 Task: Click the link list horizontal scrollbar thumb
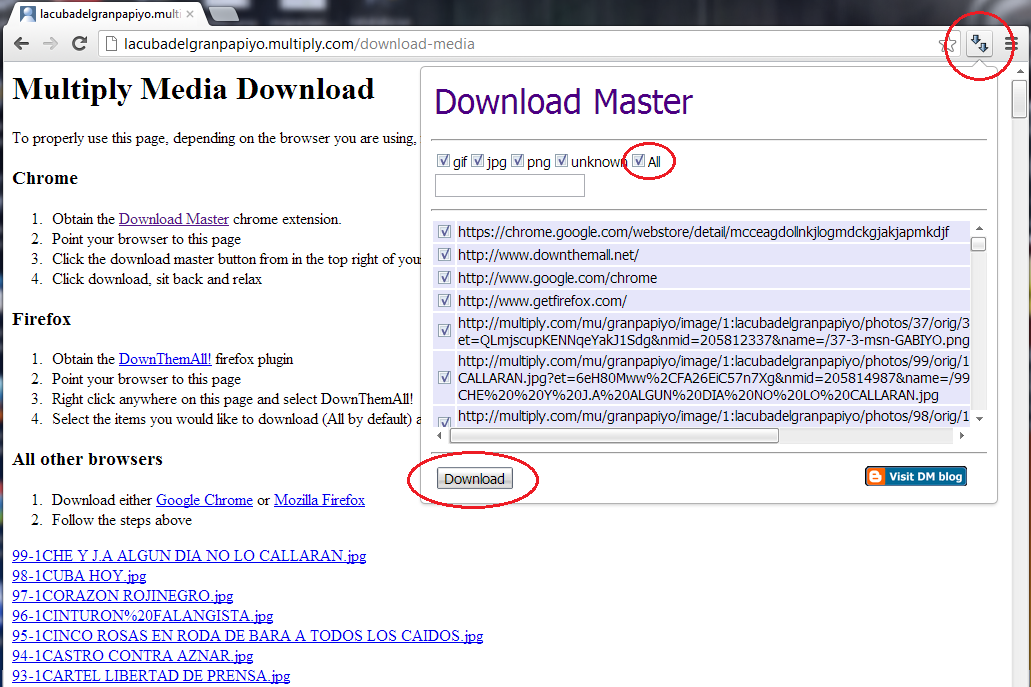click(614, 435)
